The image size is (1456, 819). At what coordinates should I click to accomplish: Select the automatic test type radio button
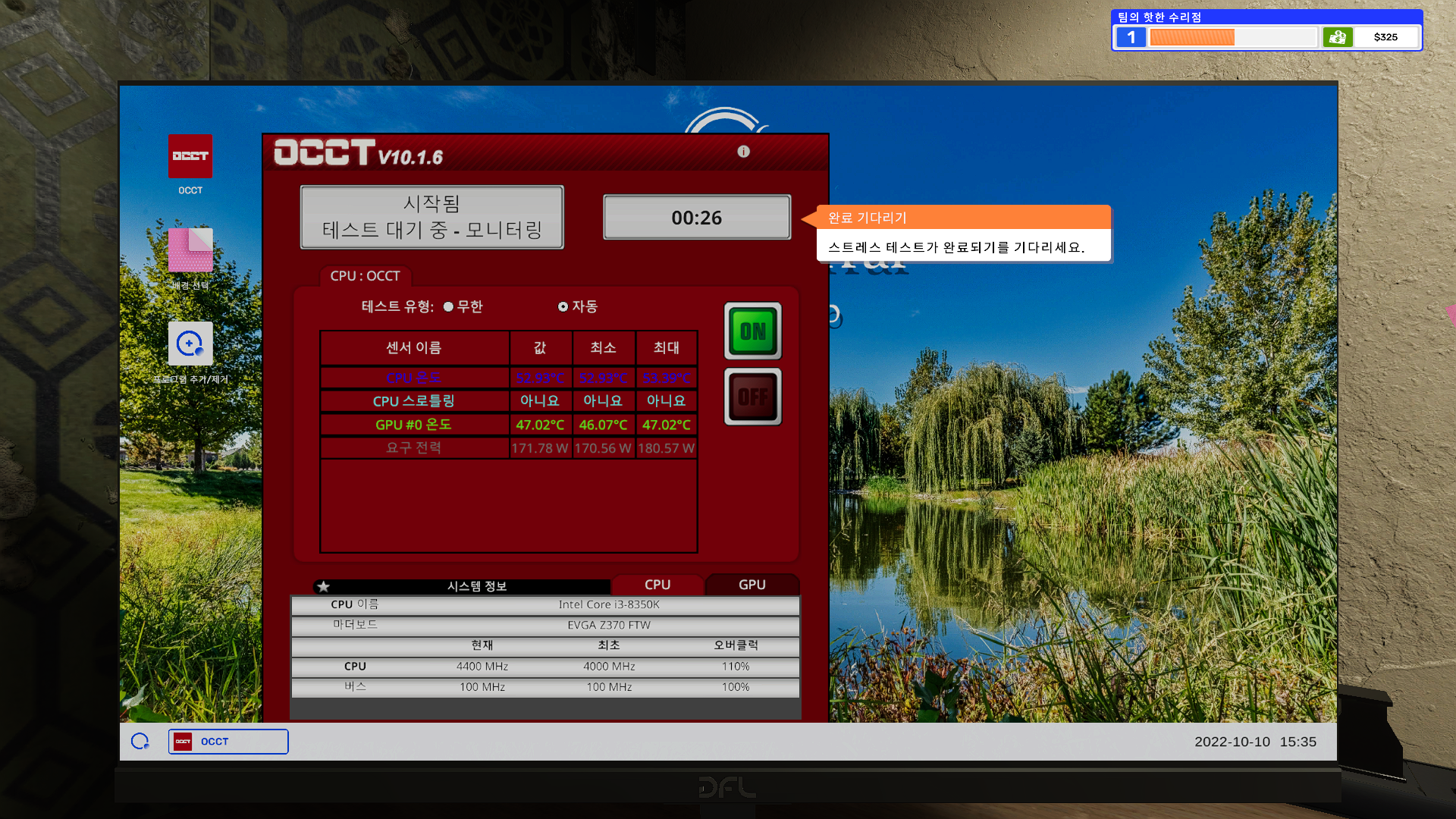(563, 307)
